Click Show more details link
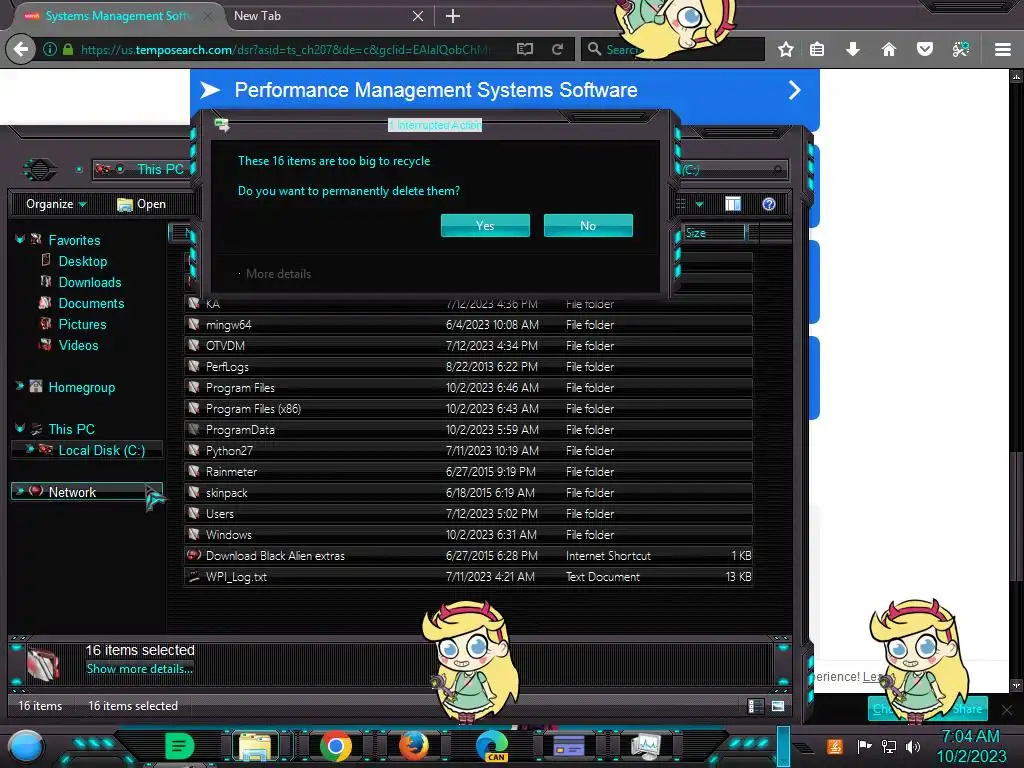The height and width of the screenshot is (768, 1024). pyautogui.click(x=140, y=669)
